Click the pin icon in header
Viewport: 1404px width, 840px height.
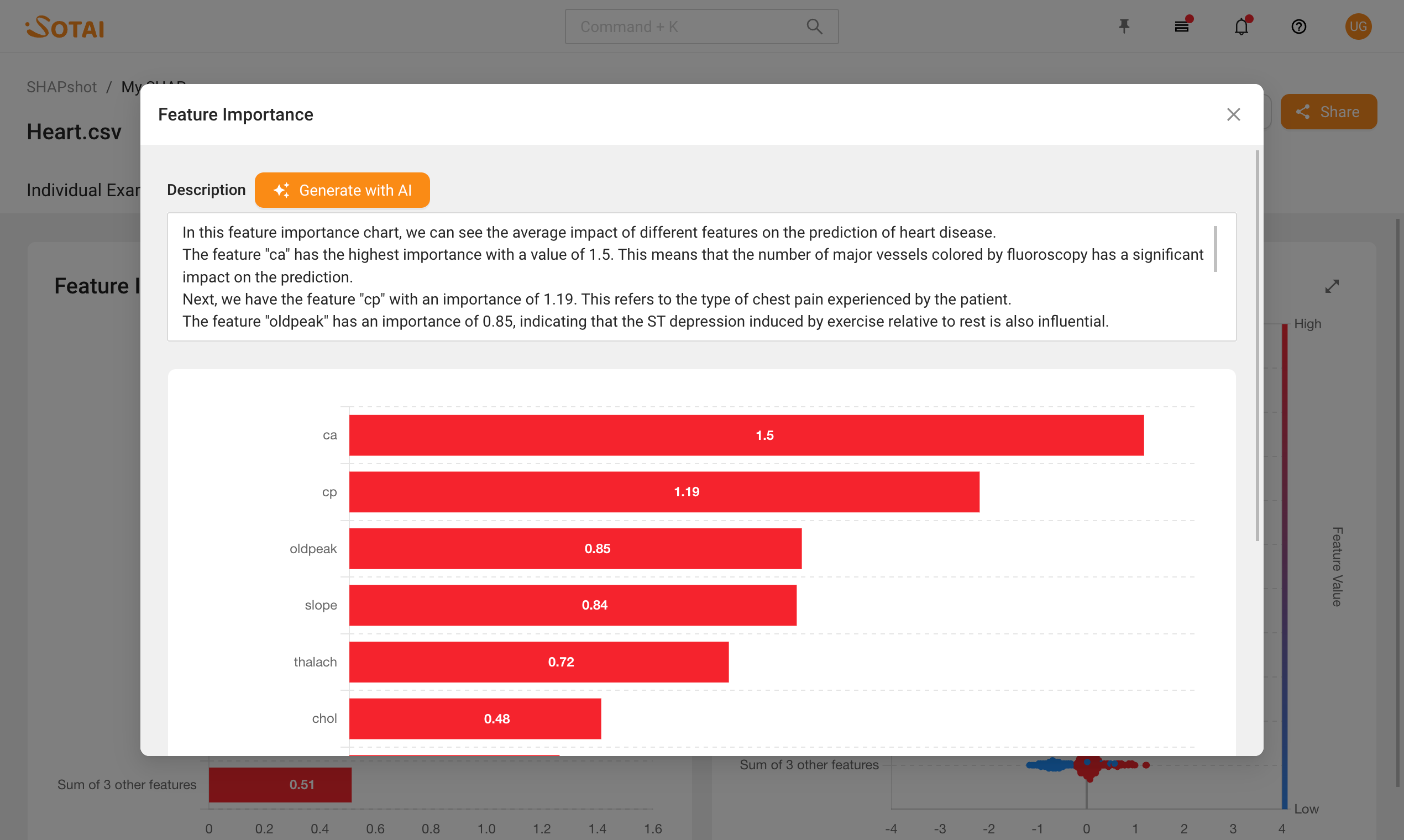(1124, 26)
